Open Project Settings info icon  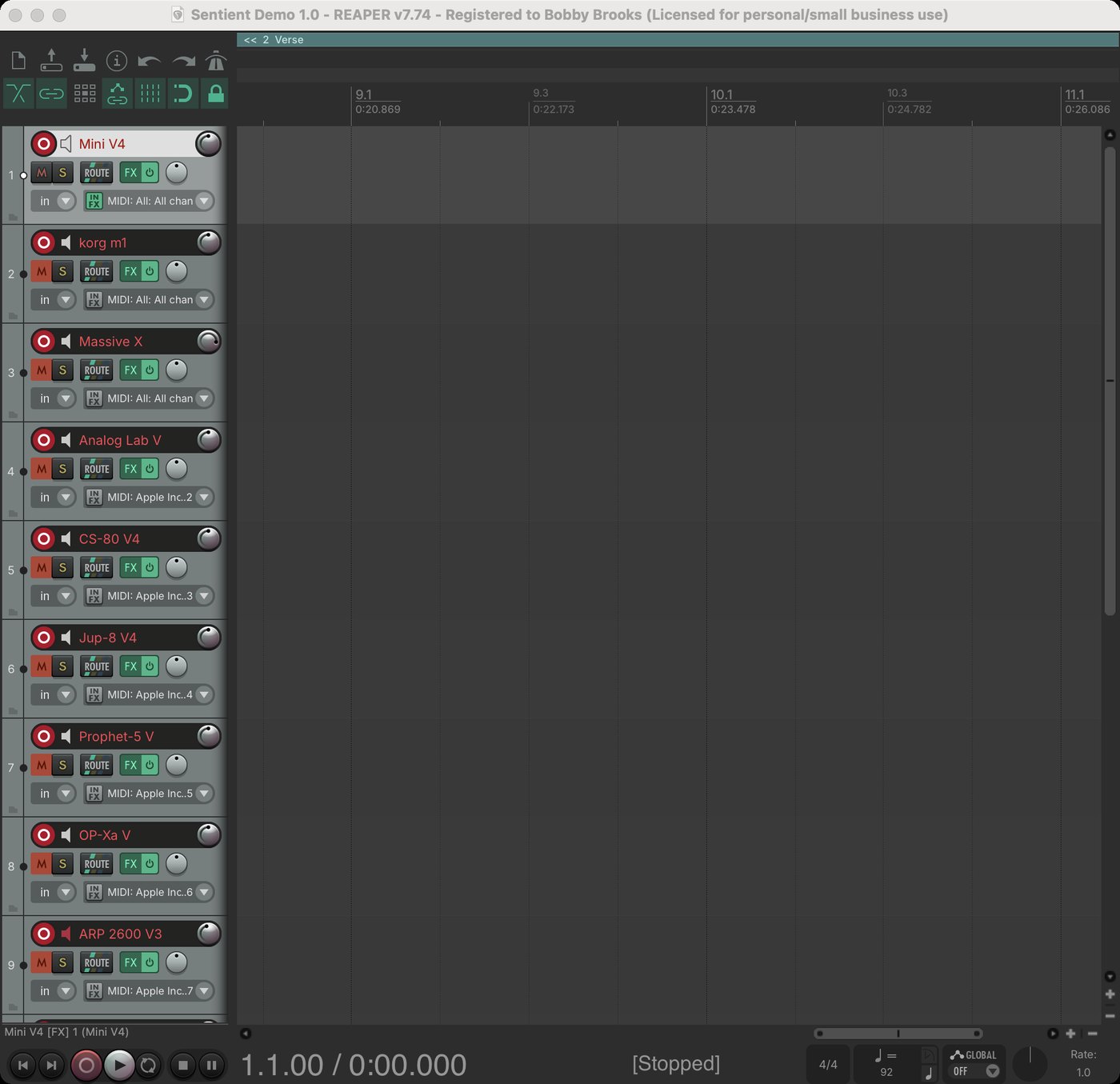point(117,61)
